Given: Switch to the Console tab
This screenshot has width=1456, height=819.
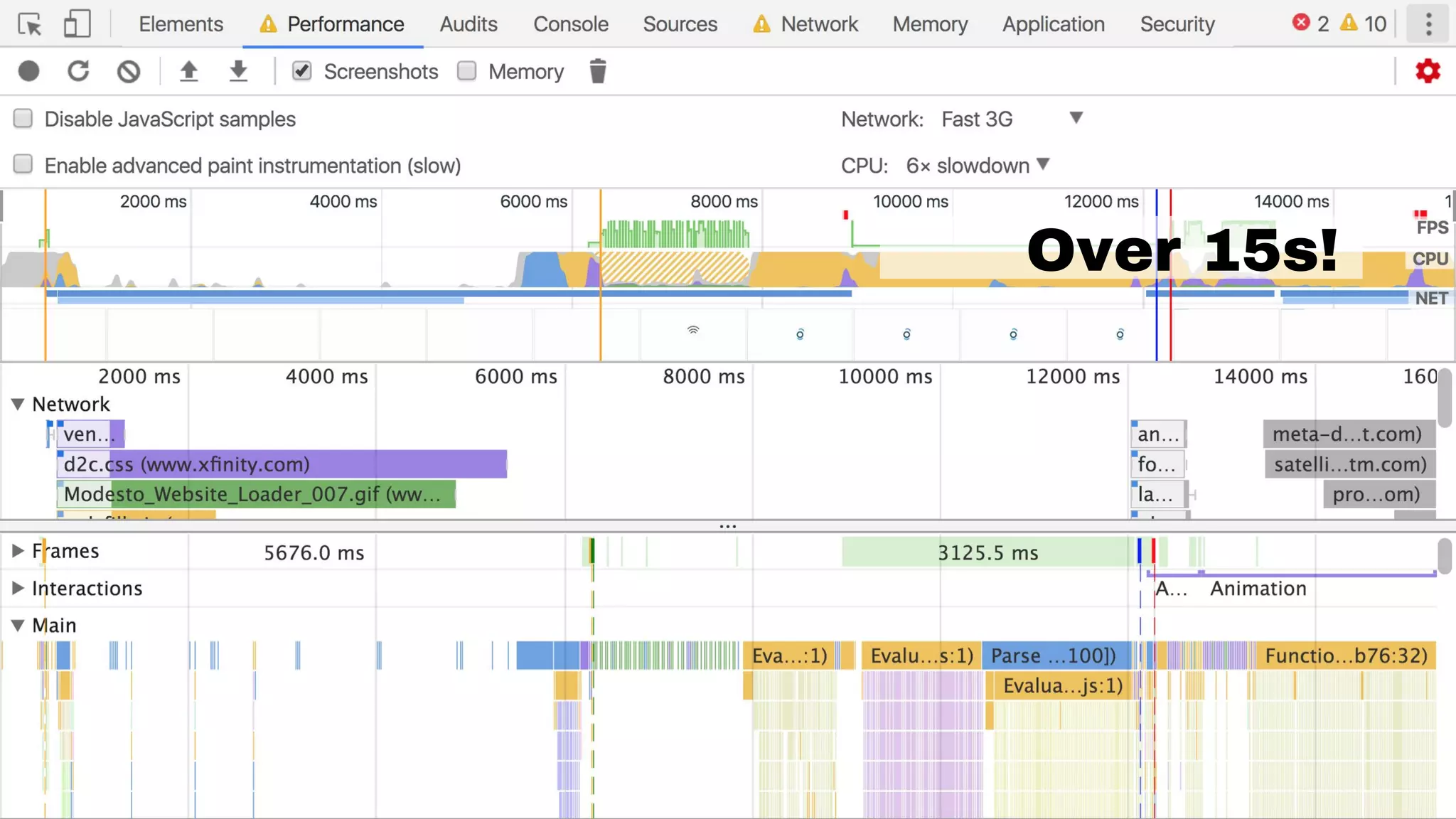Looking at the screenshot, I should [x=570, y=25].
